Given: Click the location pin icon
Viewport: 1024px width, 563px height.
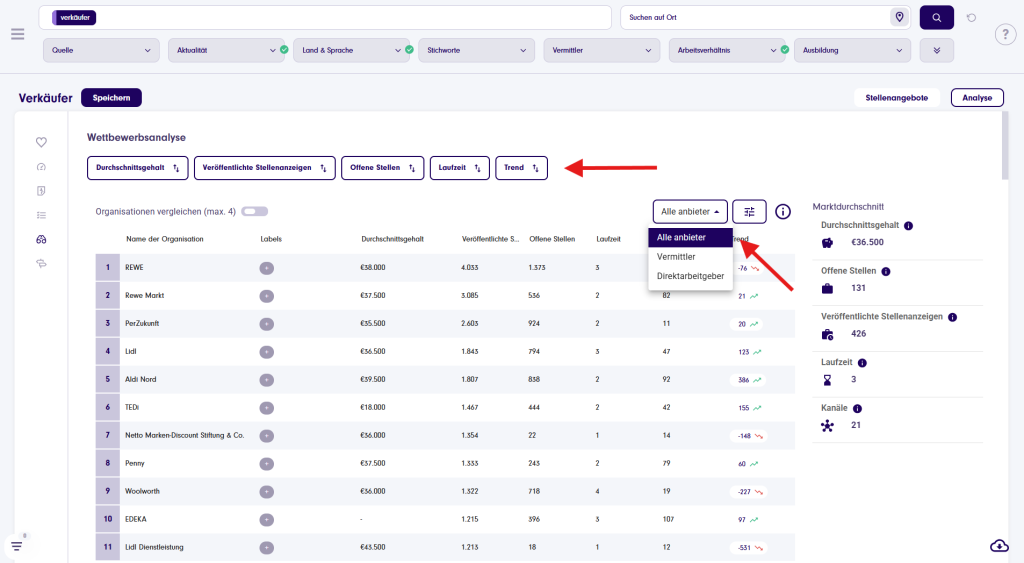Looking at the screenshot, I should 900,18.
